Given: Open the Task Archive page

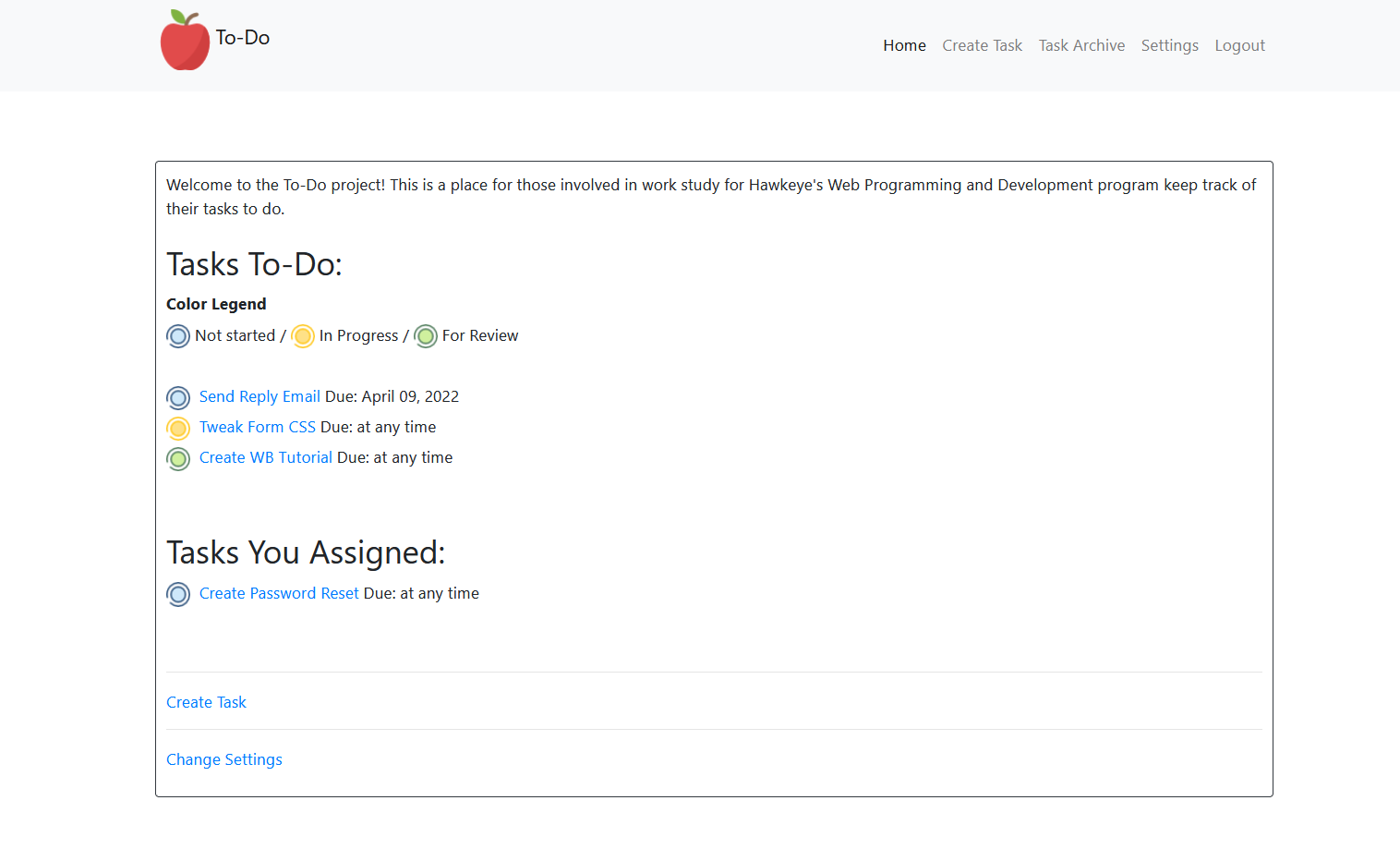Looking at the screenshot, I should point(1081,45).
